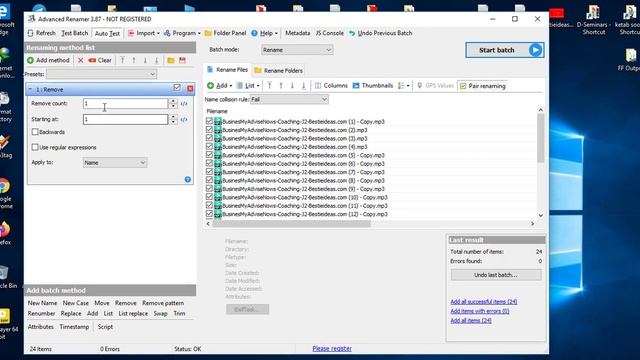Close the Remove method with red X
Image resolution: width=640 pixels, height=360 pixels.
[190, 89]
